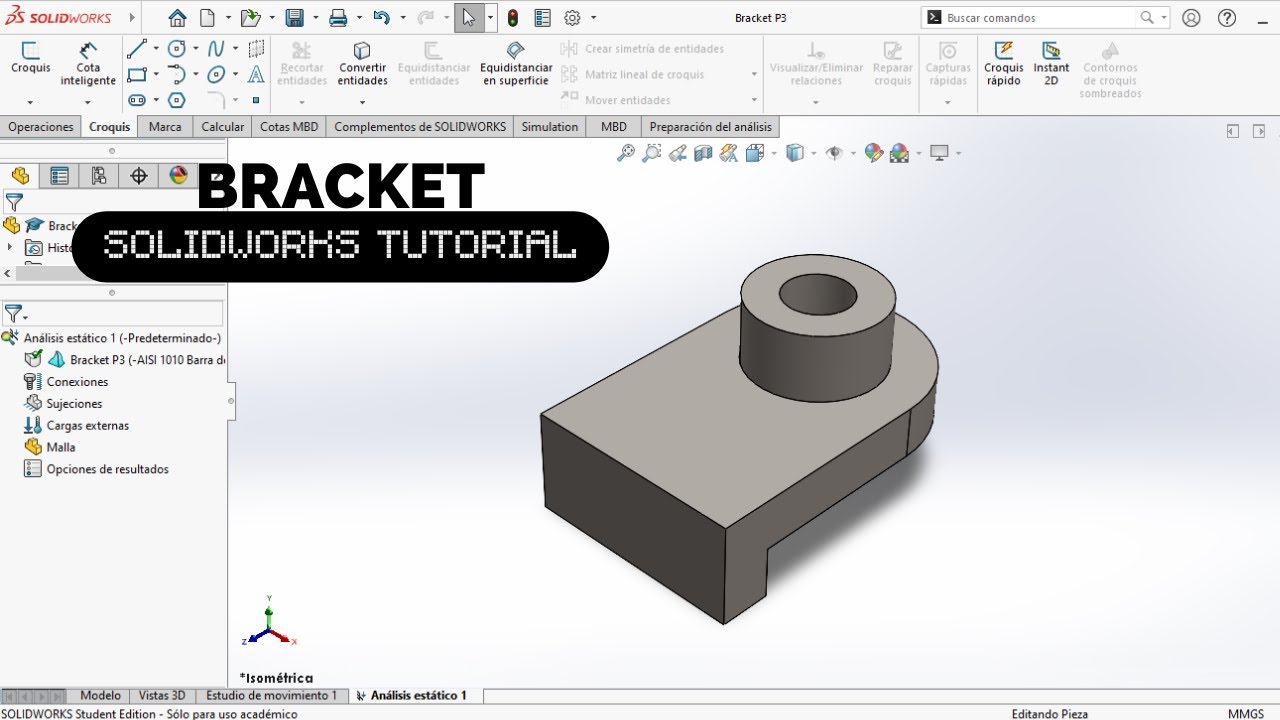This screenshot has width=1280, height=720.
Task: Select the sketch Text tool
Action: [x=256, y=74]
